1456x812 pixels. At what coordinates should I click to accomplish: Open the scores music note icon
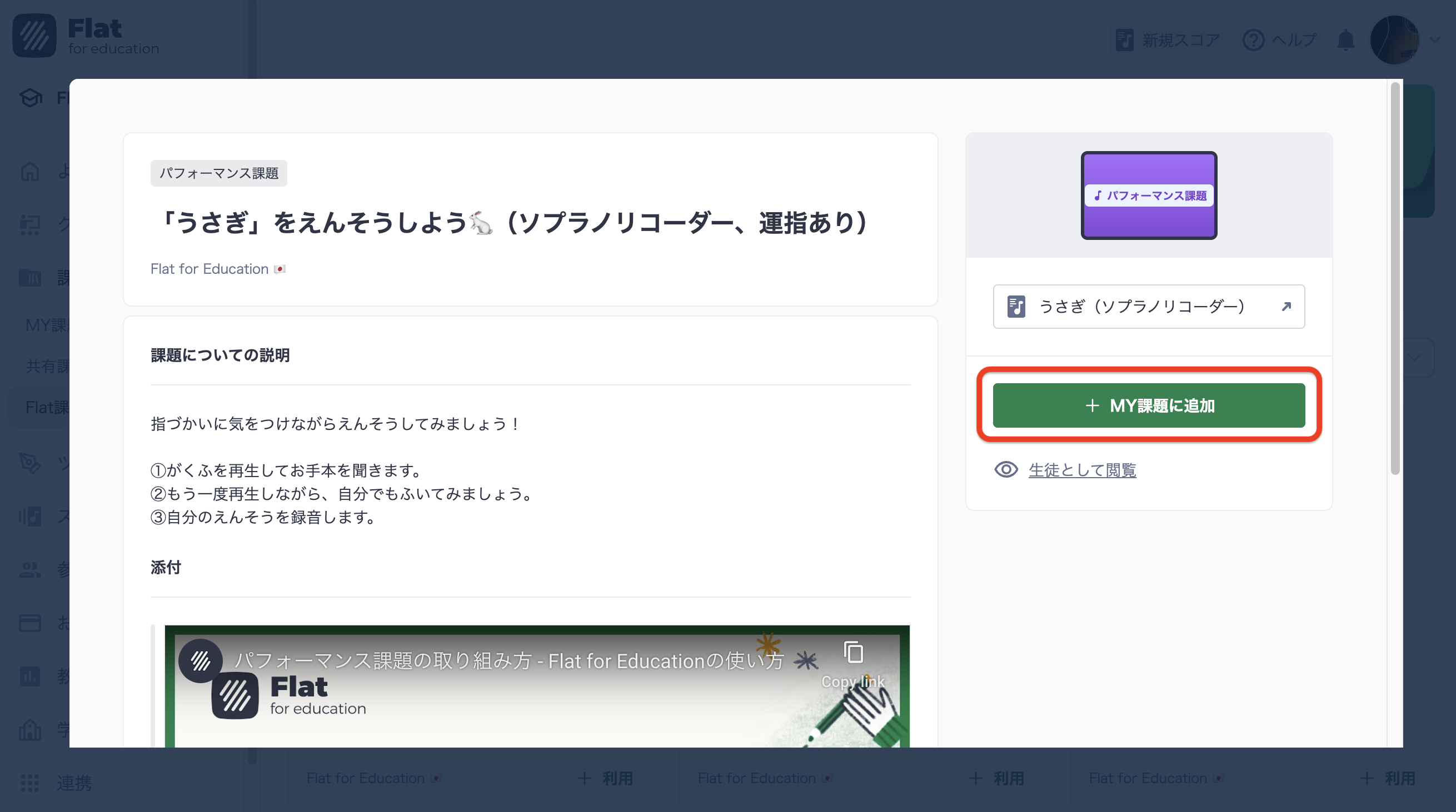pos(30,516)
